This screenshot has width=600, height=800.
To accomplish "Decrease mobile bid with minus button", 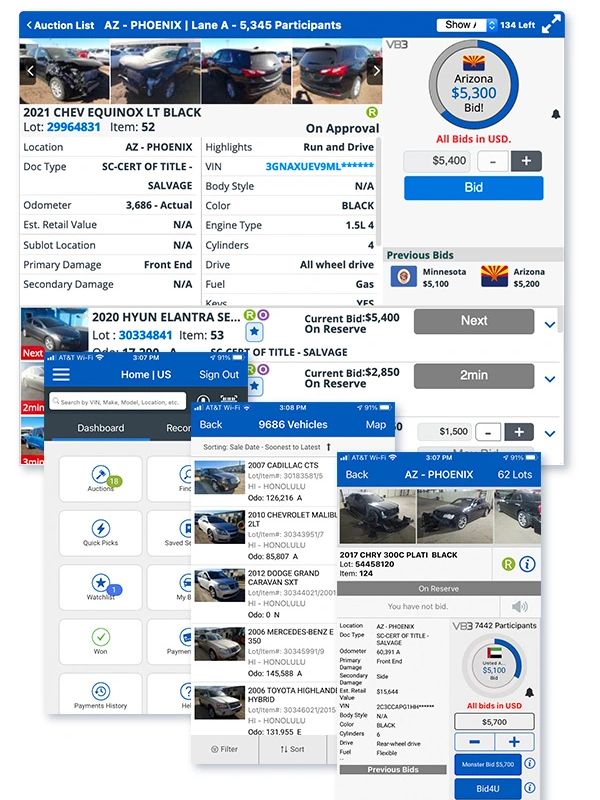I will [474, 741].
